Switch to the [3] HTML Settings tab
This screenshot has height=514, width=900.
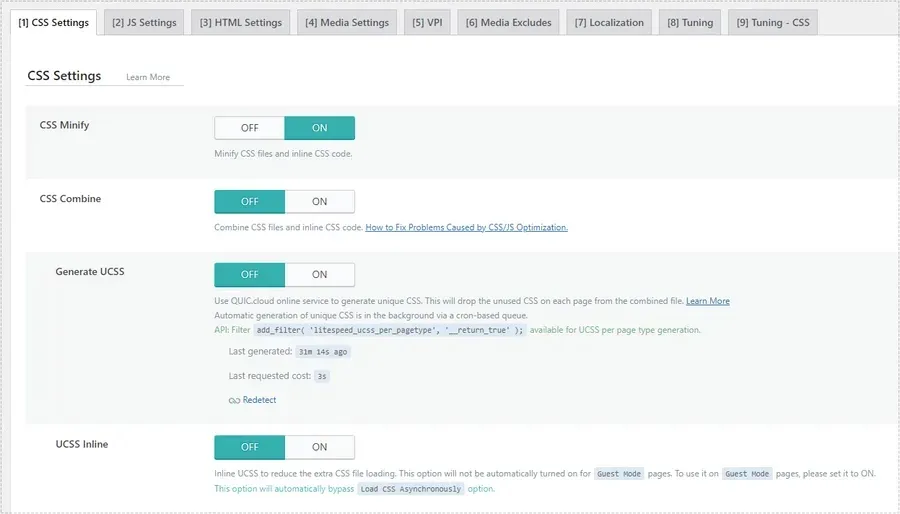coord(240,22)
